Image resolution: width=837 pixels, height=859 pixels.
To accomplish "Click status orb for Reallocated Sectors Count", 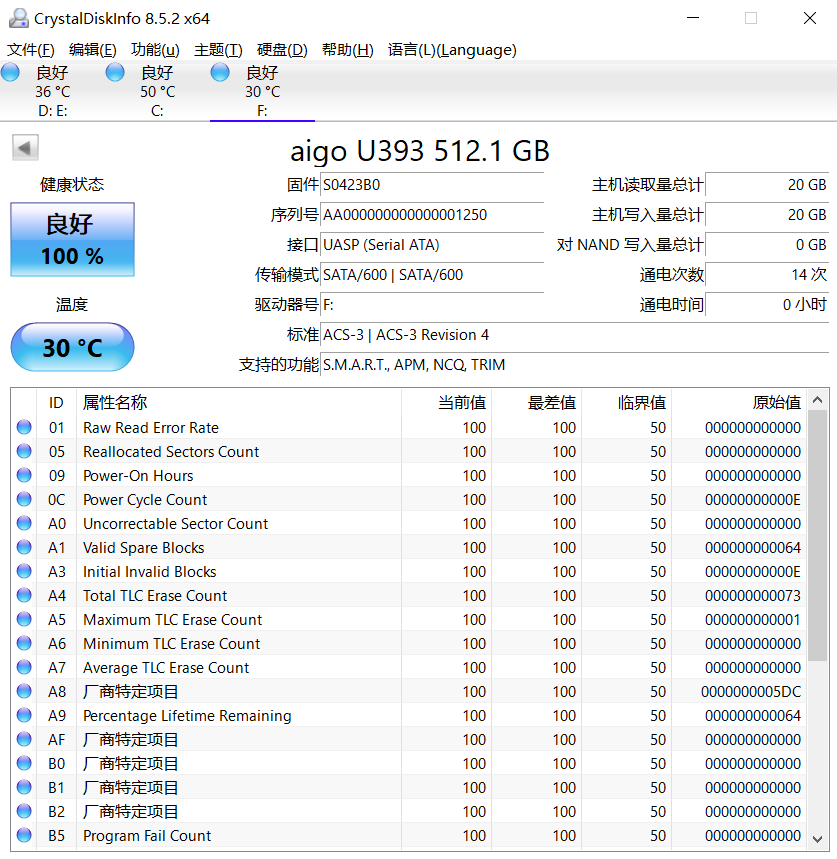I will (x=24, y=451).
